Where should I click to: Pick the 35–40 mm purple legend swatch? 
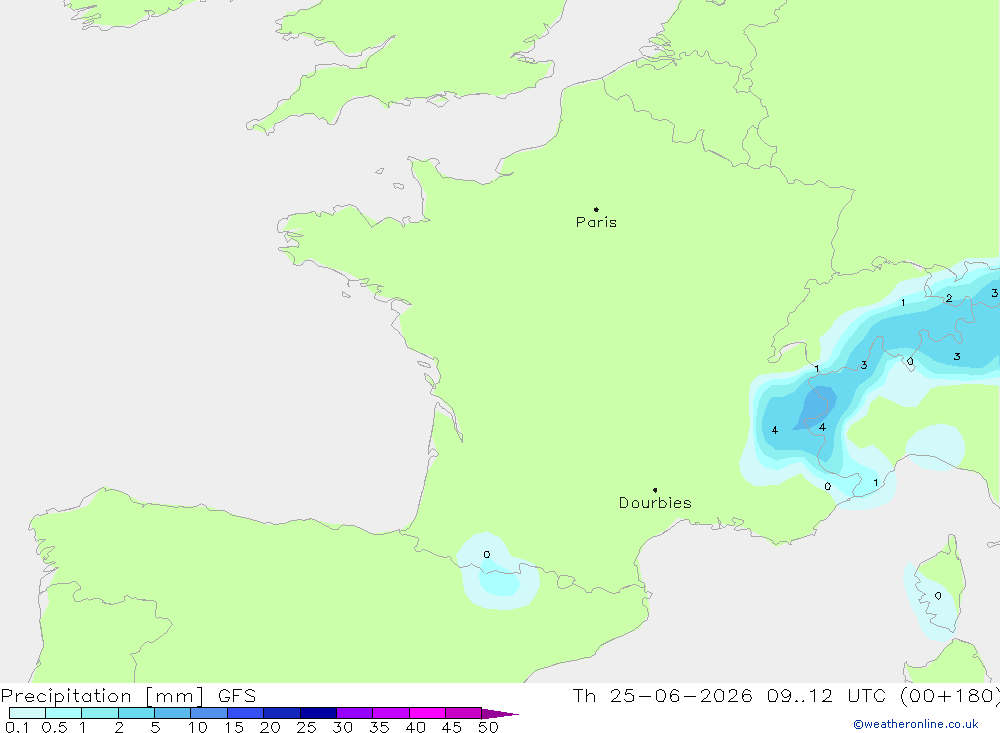pos(390,713)
